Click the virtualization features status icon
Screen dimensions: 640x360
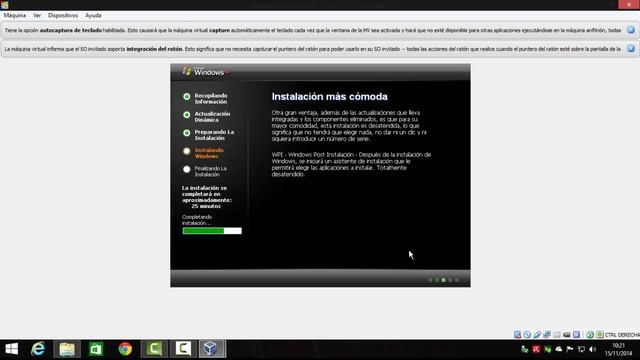576,335
